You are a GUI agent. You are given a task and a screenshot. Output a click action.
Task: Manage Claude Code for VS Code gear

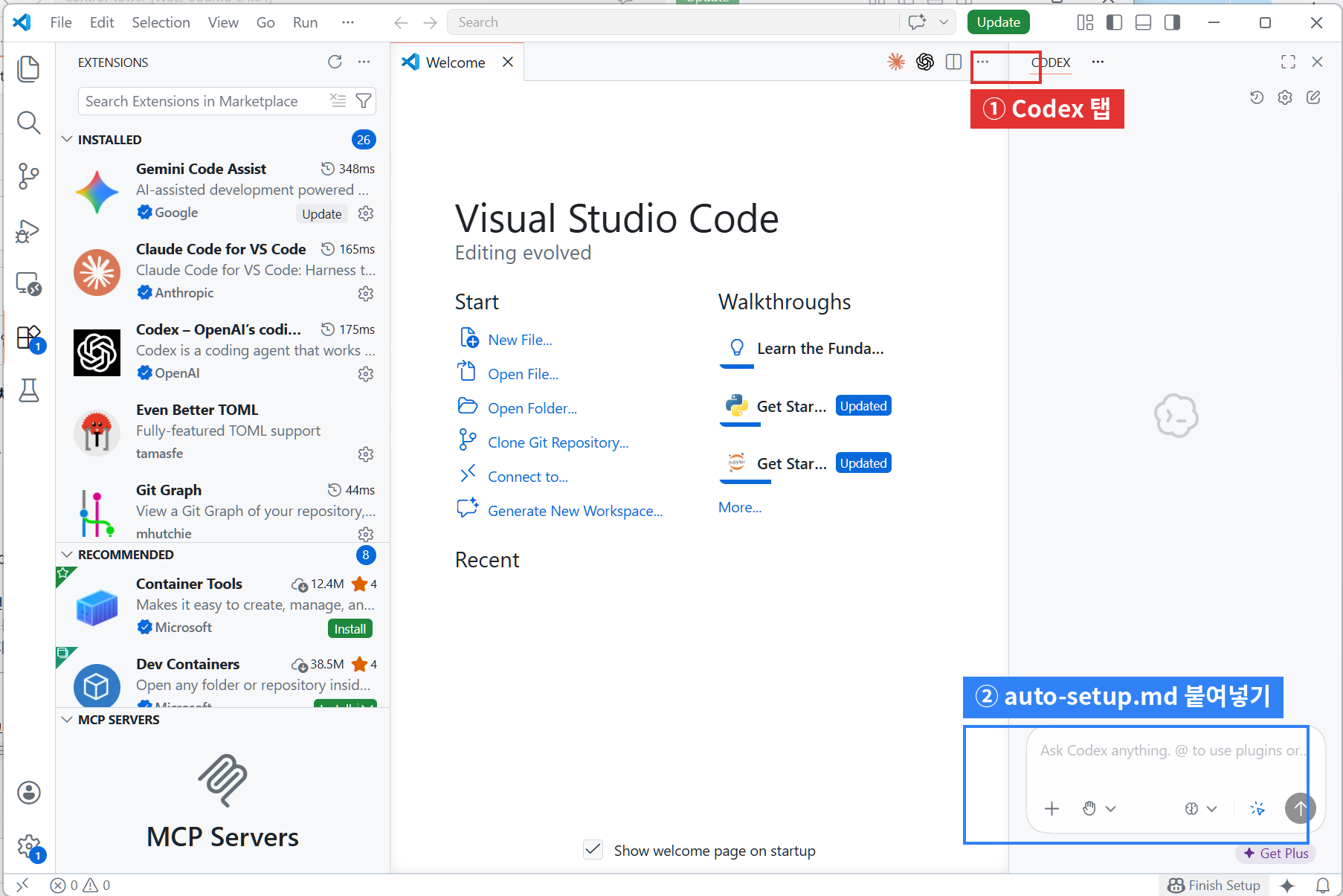pos(365,294)
